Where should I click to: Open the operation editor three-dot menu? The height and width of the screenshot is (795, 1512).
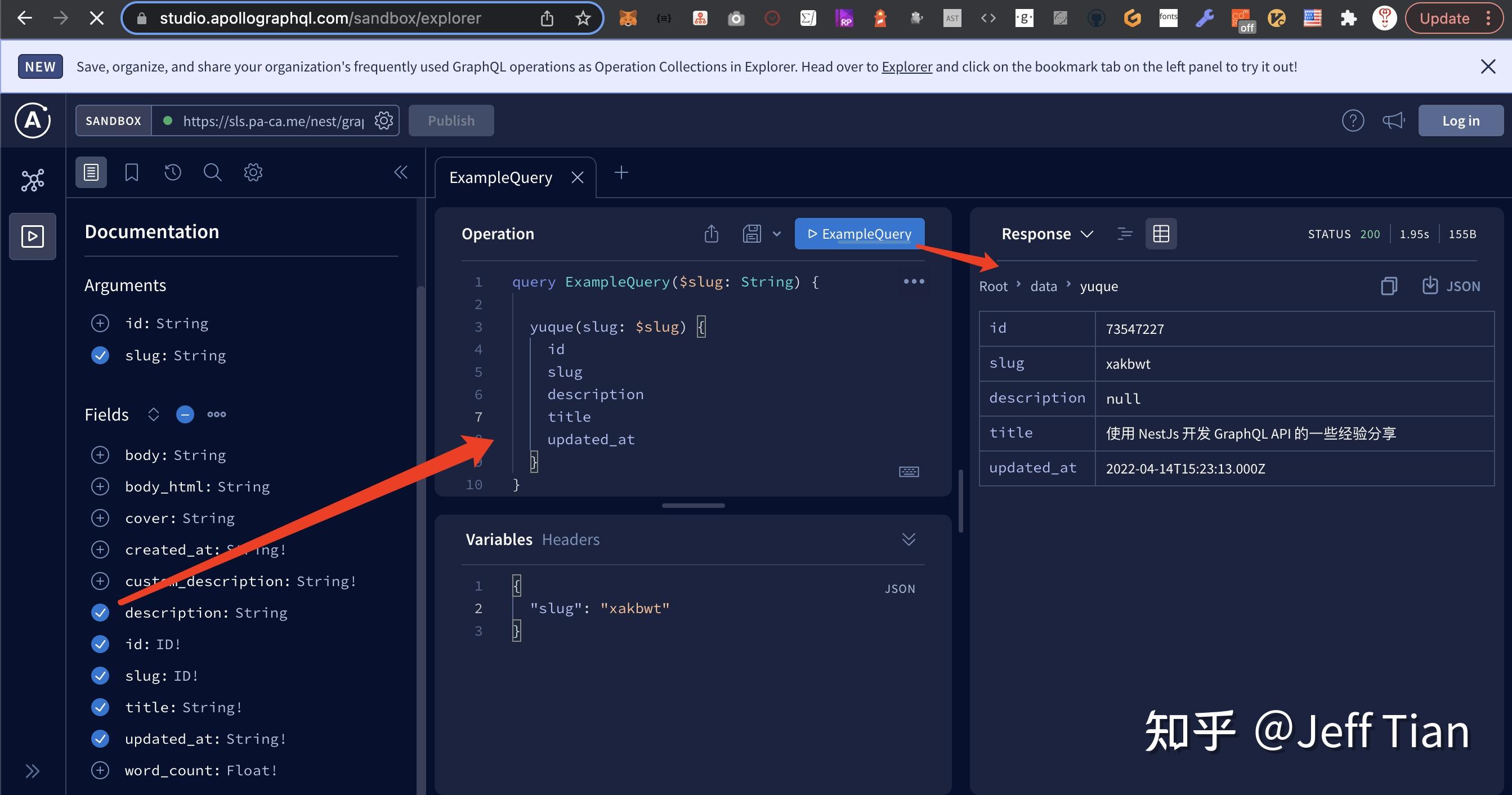point(914,282)
